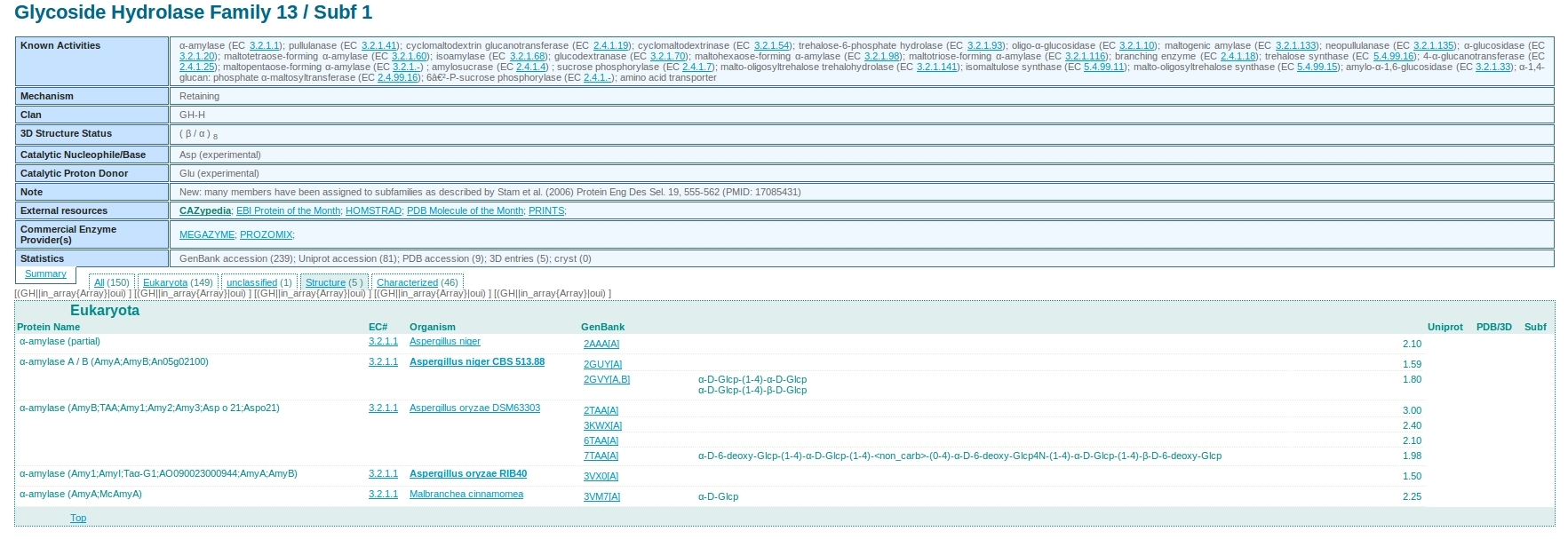Open neopullulanase EC 3.2.1.135 link
Viewport: 1568px width, 539px height.
click(1433, 45)
